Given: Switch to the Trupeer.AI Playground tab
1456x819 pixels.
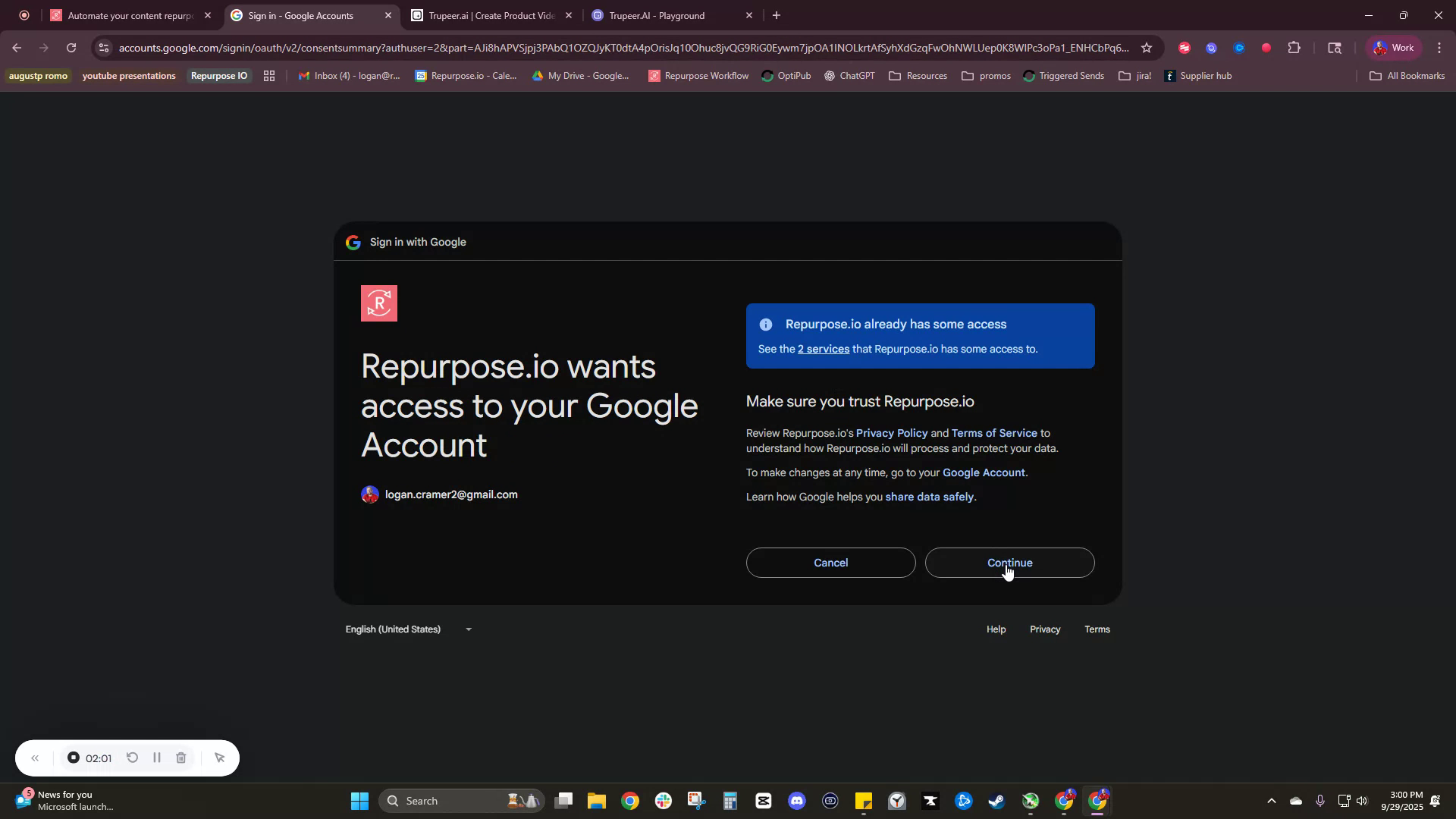Looking at the screenshot, I should 660,15.
